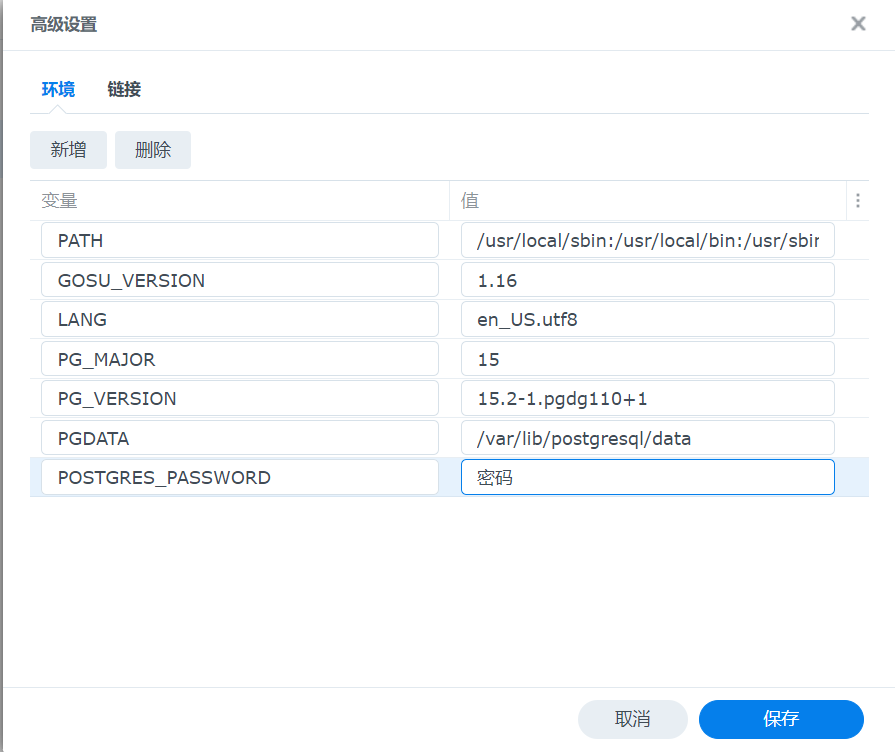Select the GOSU_VERSION variable field
The width and height of the screenshot is (895, 752).
coord(239,280)
